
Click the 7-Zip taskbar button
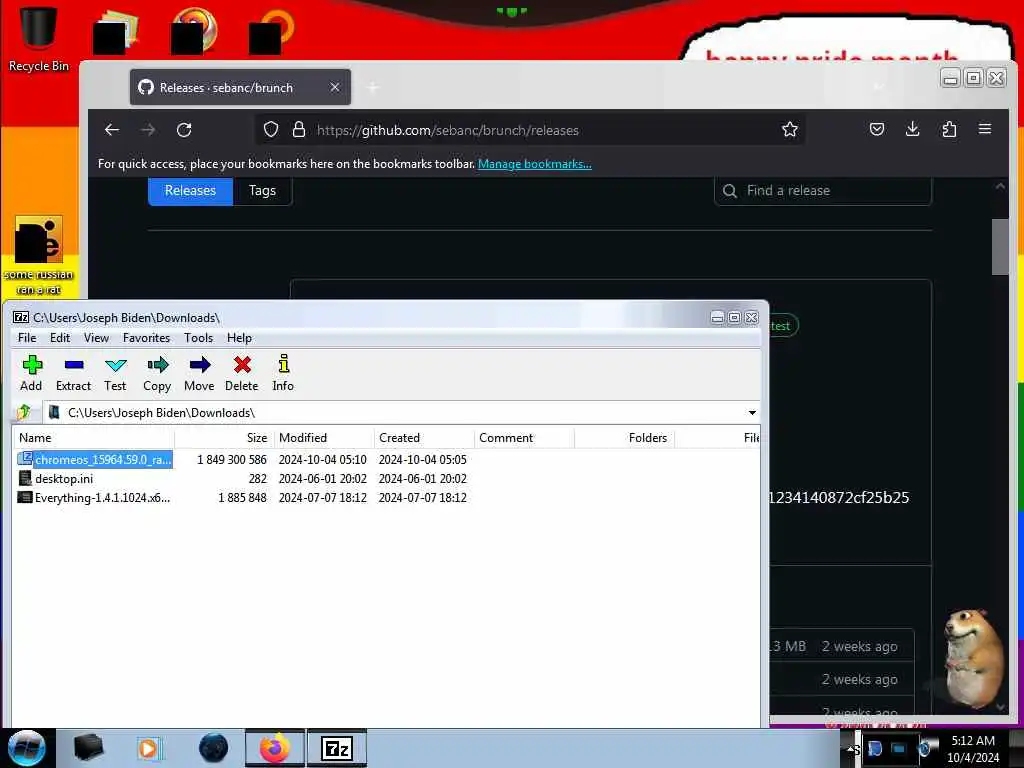point(337,748)
